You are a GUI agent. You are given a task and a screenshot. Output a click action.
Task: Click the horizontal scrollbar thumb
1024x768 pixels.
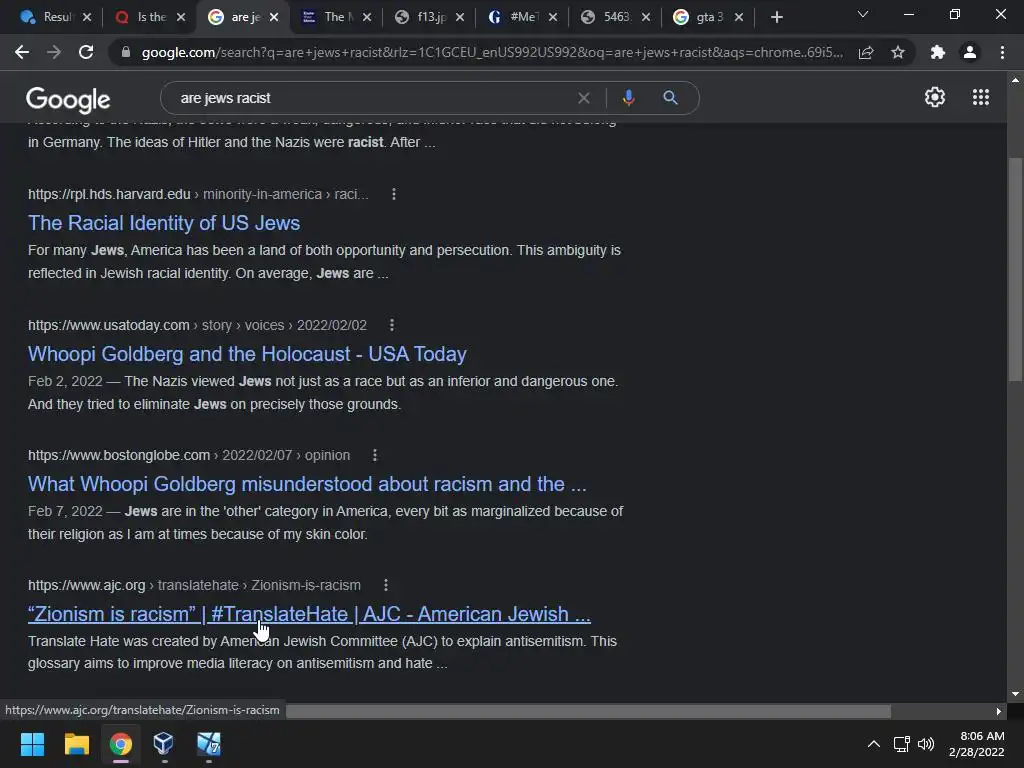pyautogui.click(x=588, y=711)
